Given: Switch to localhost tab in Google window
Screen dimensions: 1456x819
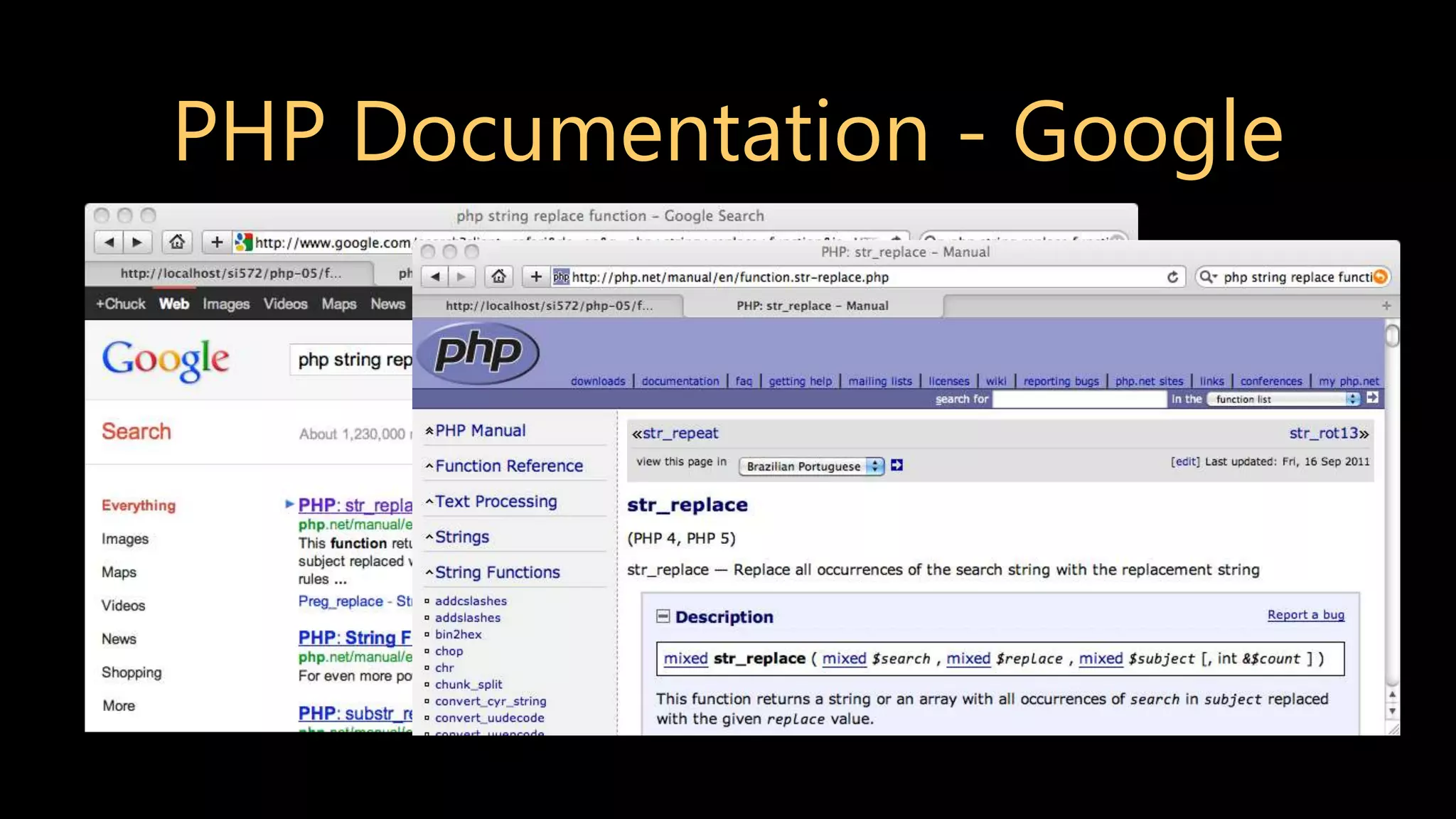Looking at the screenshot, I should coord(230,273).
